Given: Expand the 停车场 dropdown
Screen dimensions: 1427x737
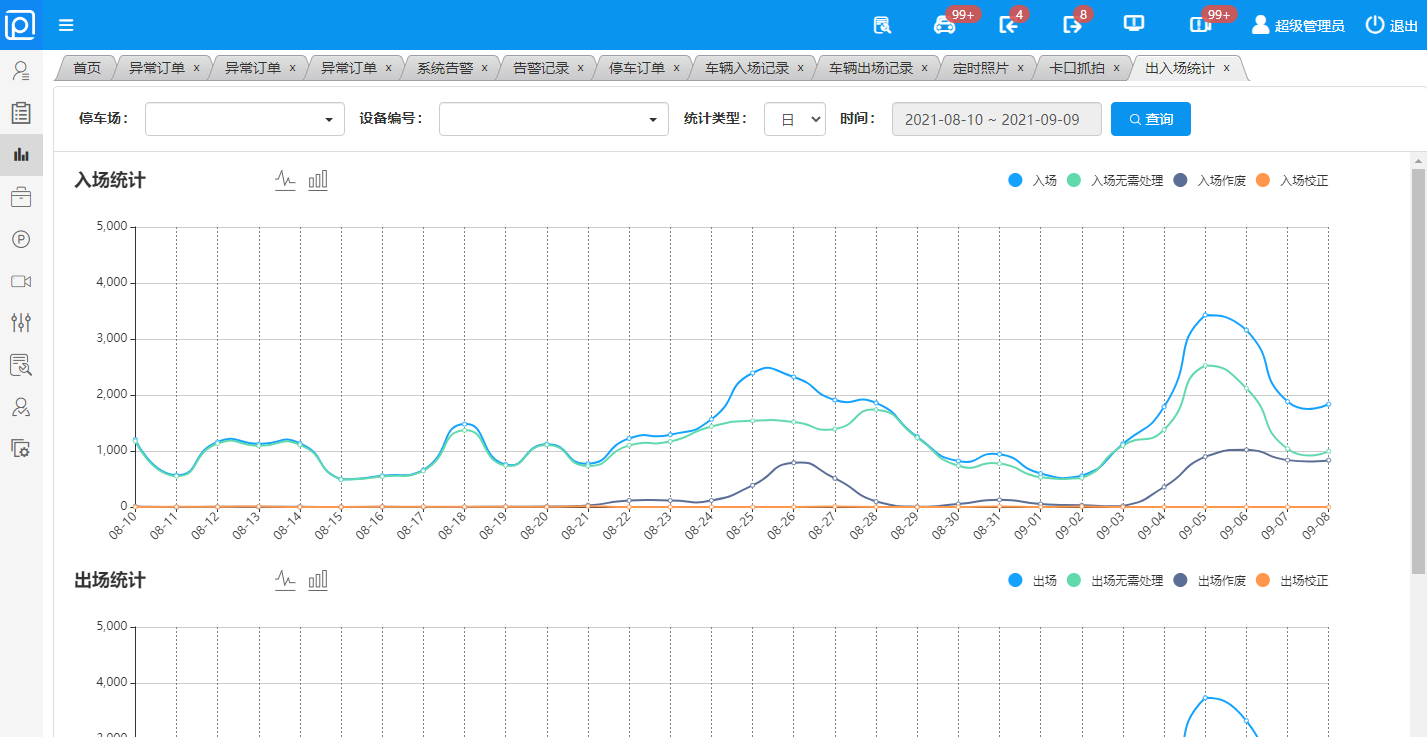Looking at the screenshot, I should coord(245,119).
